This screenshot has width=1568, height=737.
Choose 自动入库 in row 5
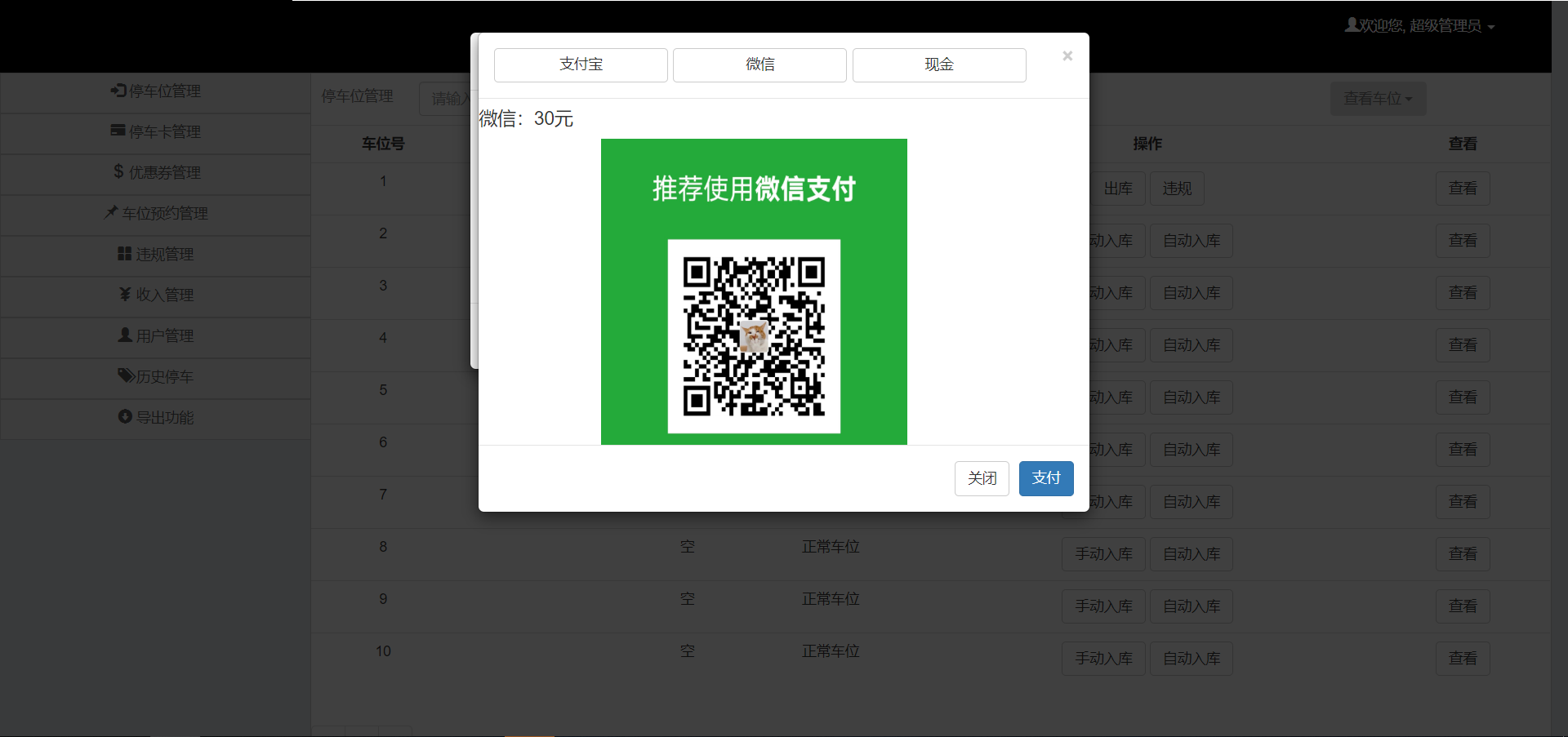1192,397
